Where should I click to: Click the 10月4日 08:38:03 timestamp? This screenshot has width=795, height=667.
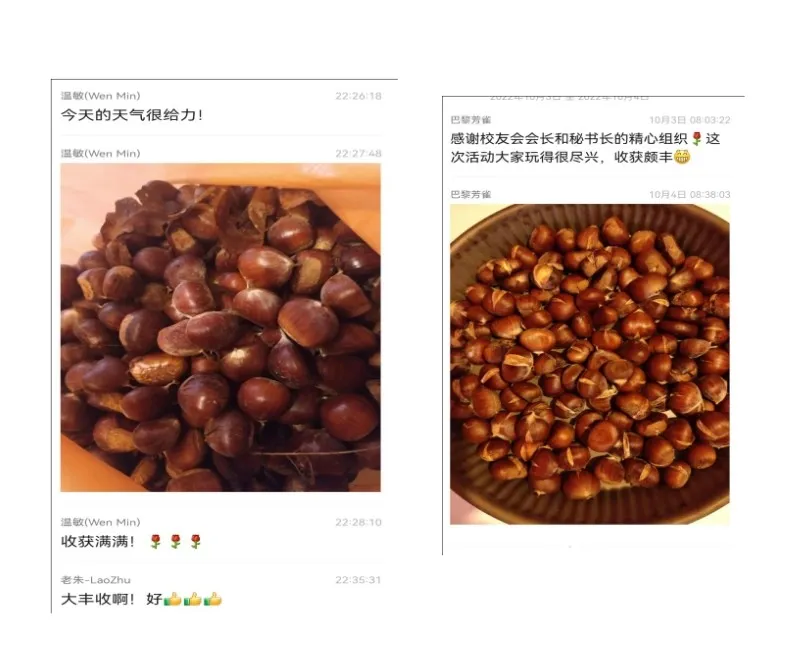[x=690, y=195]
